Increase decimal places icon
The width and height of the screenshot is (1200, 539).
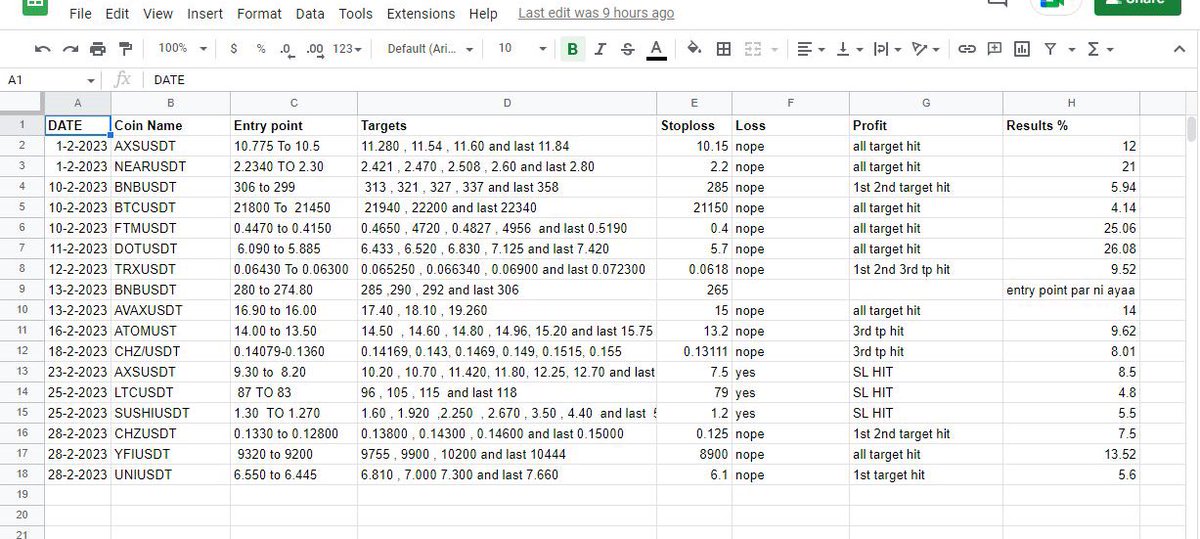pos(314,48)
